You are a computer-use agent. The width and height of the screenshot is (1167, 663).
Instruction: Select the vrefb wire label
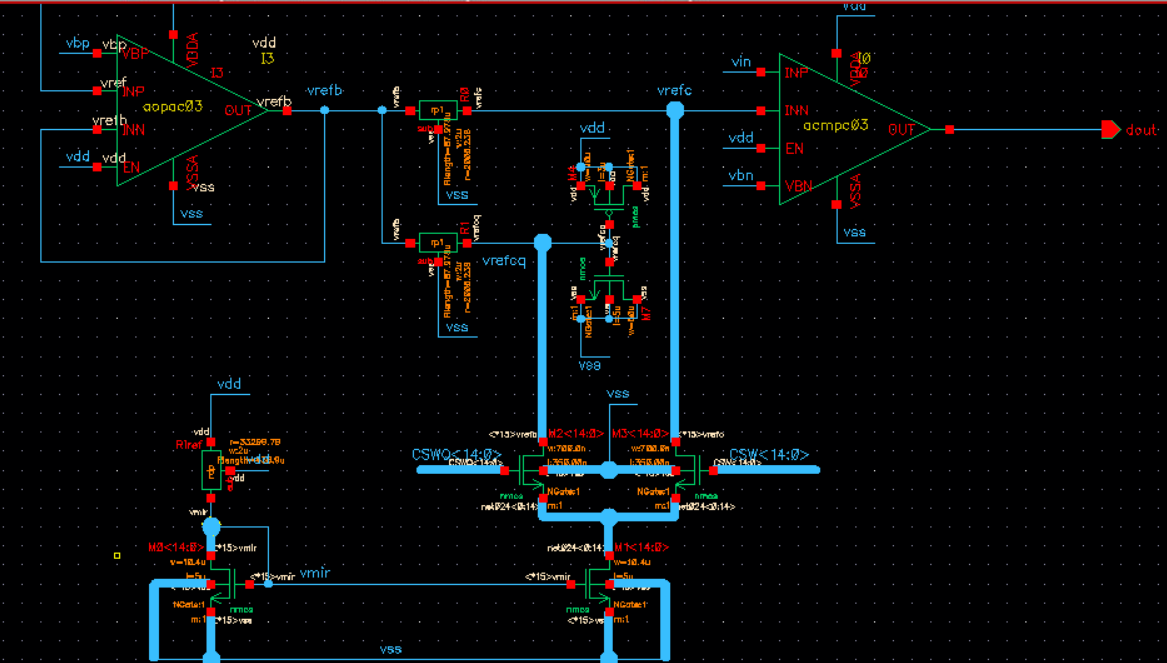pyautogui.click(x=324, y=91)
